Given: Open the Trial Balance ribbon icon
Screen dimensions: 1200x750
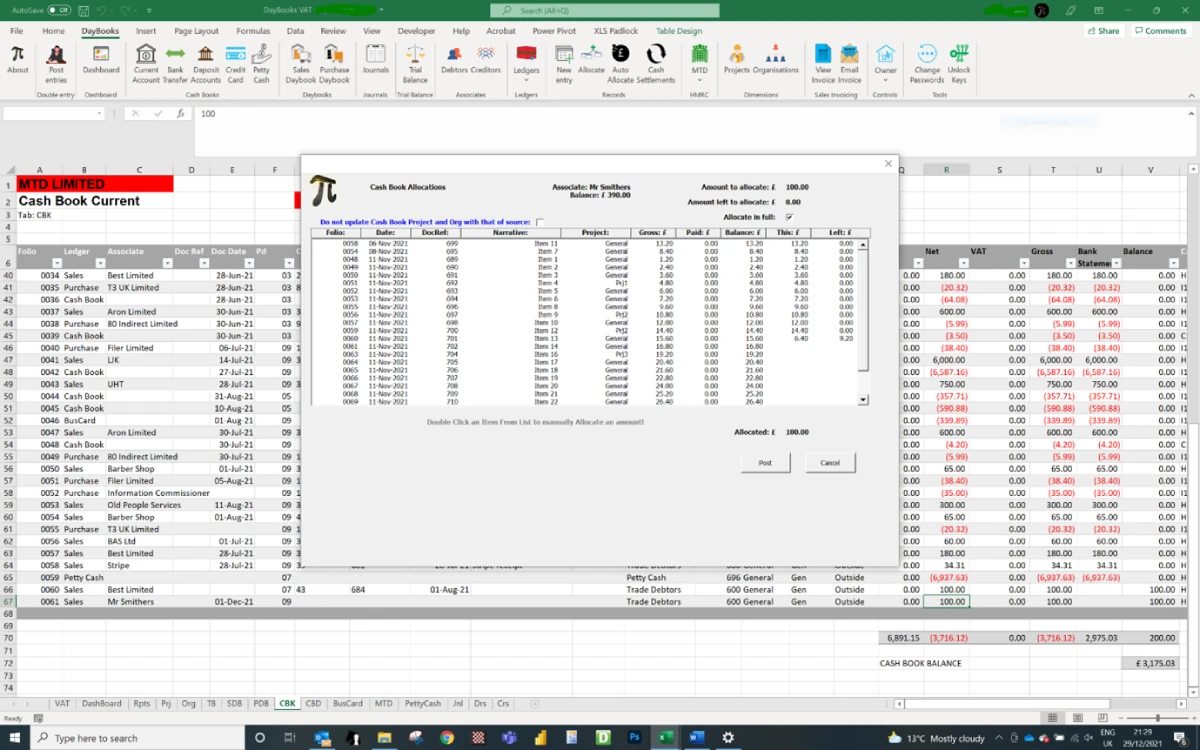Looking at the screenshot, I should (x=415, y=60).
